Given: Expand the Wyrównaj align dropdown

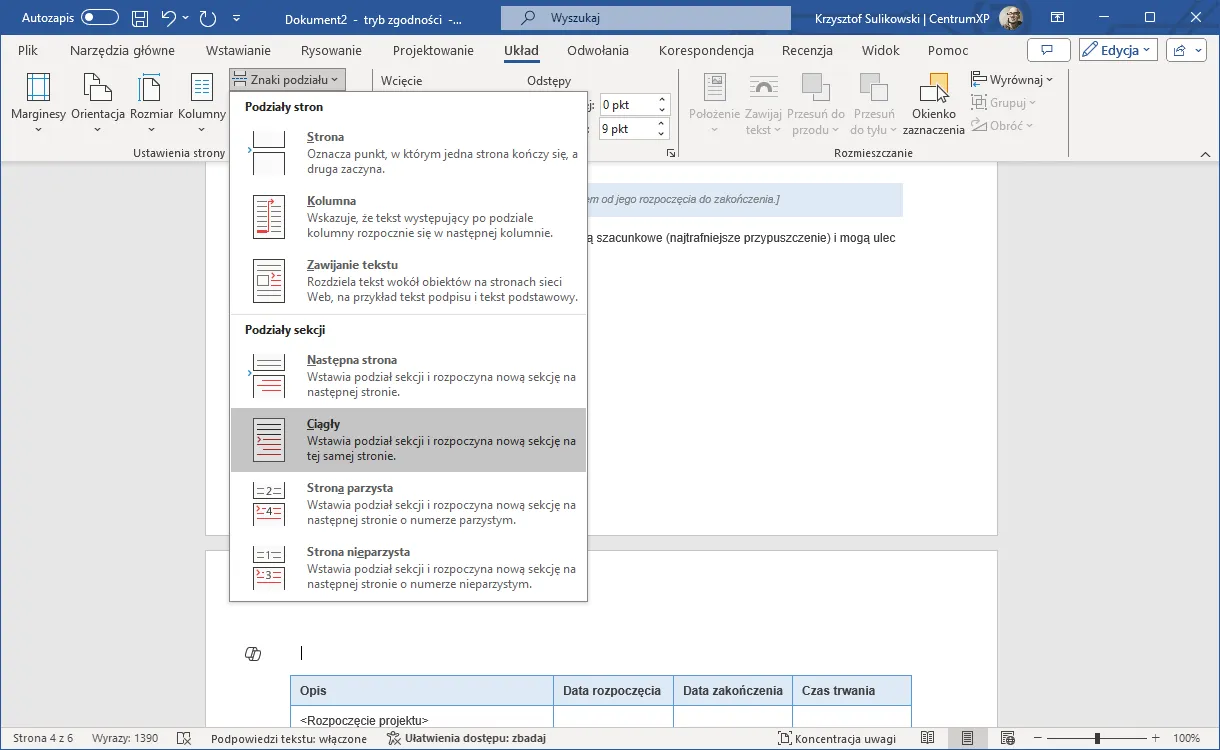Looking at the screenshot, I should tap(1012, 79).
